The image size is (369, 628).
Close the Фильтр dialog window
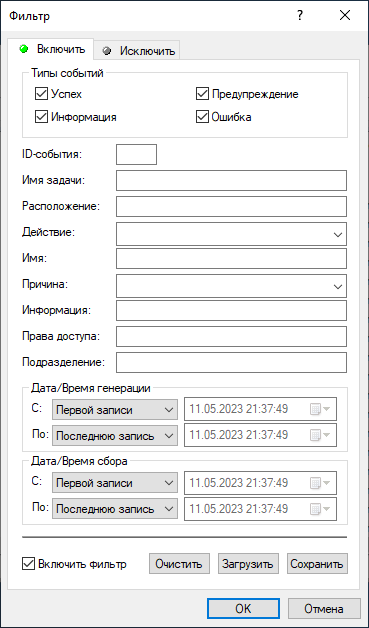[345, 16]
